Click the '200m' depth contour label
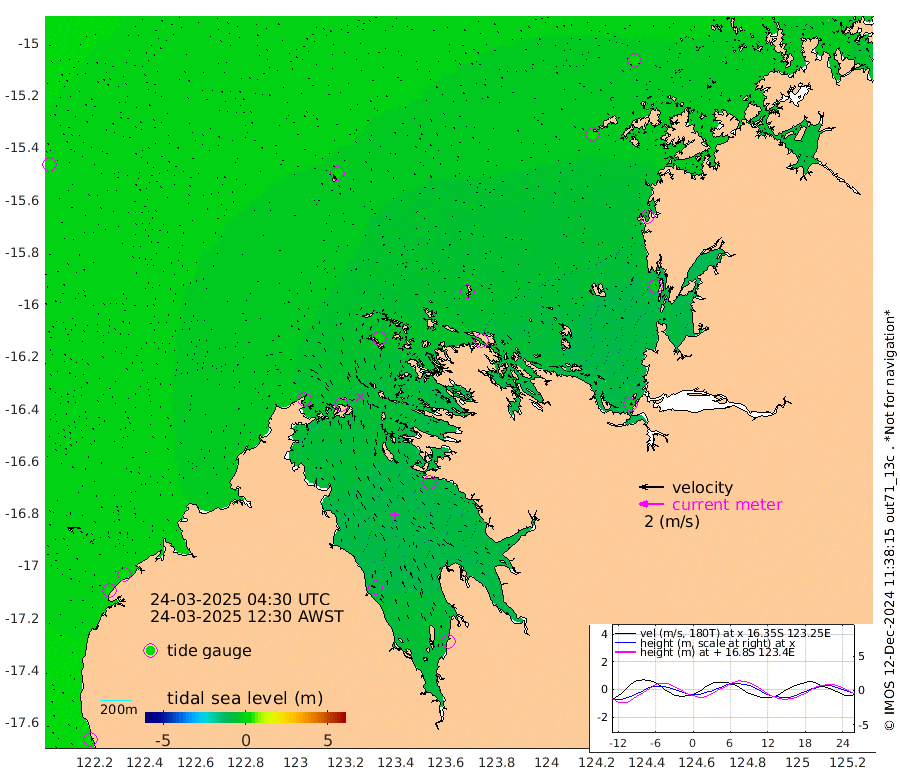Image resolution: width=900 pixels, height=780 pixels. [119, 710]
